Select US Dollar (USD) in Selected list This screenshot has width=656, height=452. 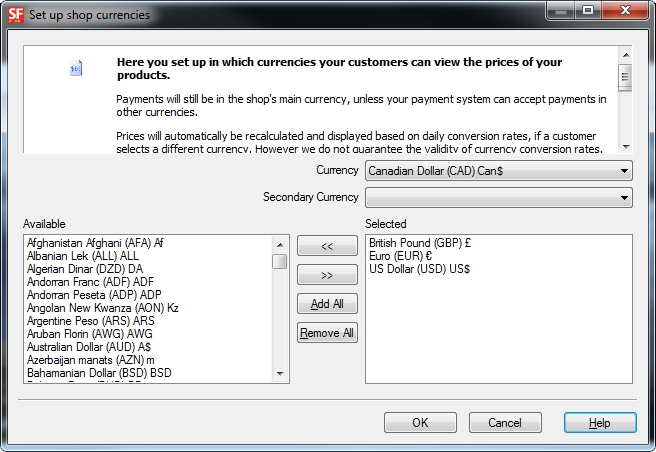click(x=419, y=268)
